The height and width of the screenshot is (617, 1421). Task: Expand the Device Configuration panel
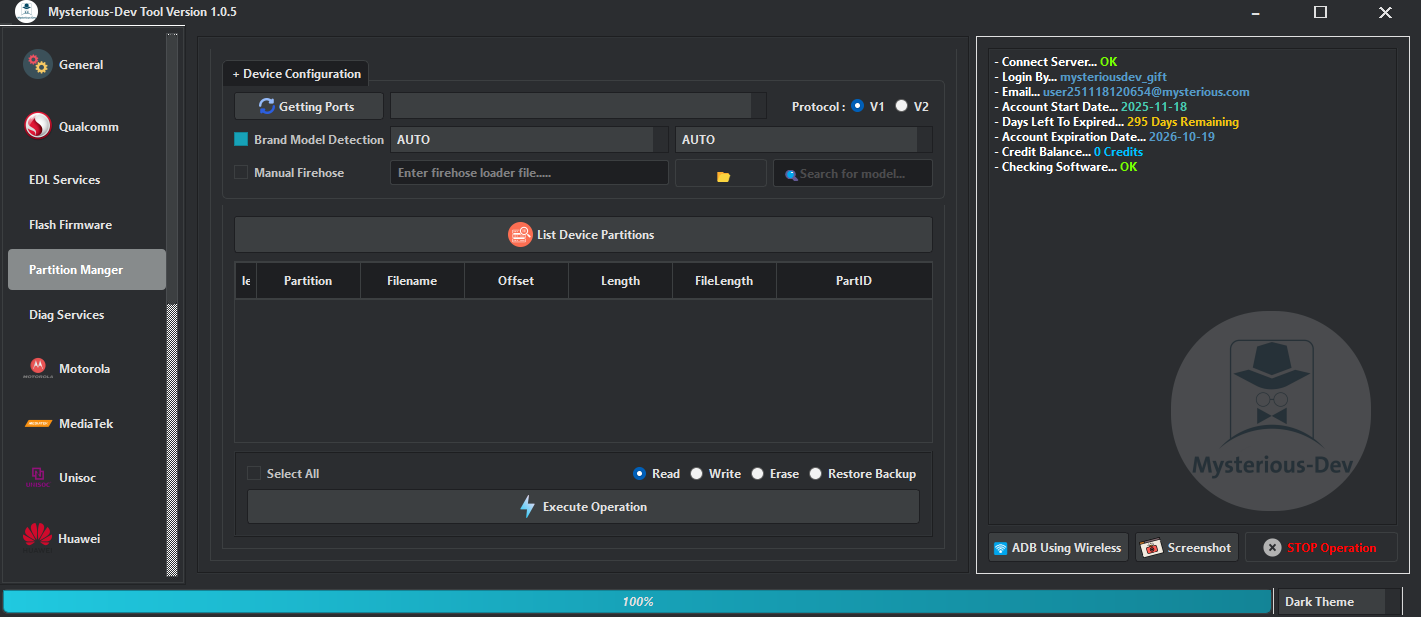pyautogui.click(x=296, y=73)
